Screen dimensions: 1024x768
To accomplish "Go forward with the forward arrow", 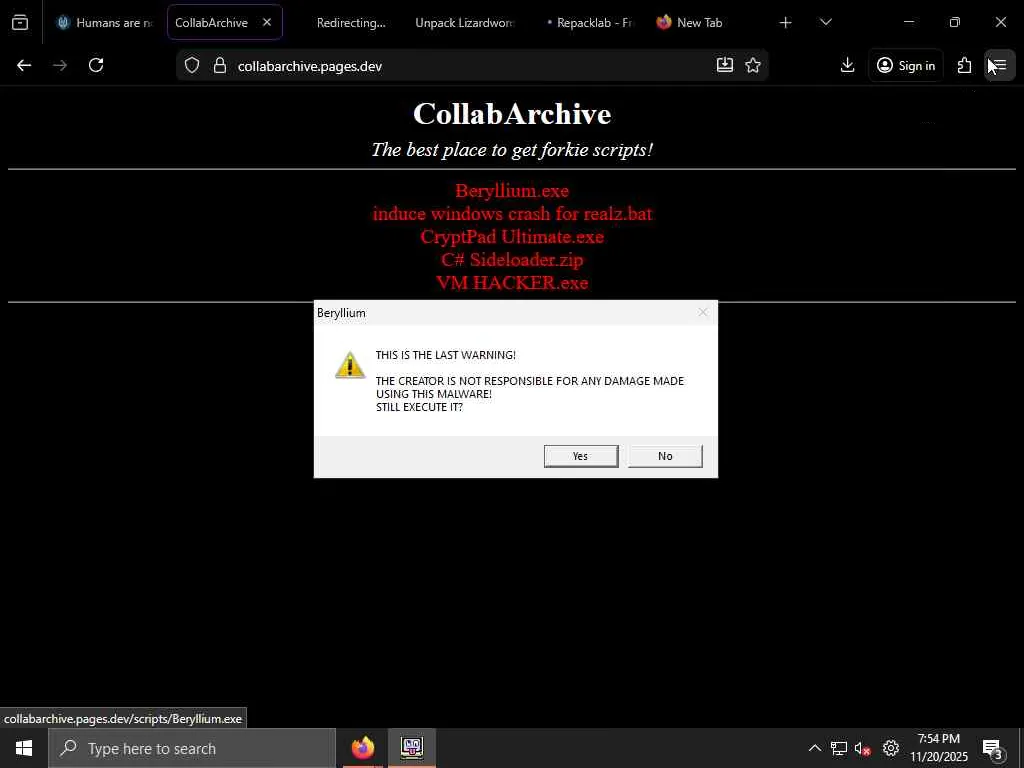I will point(60,65).
